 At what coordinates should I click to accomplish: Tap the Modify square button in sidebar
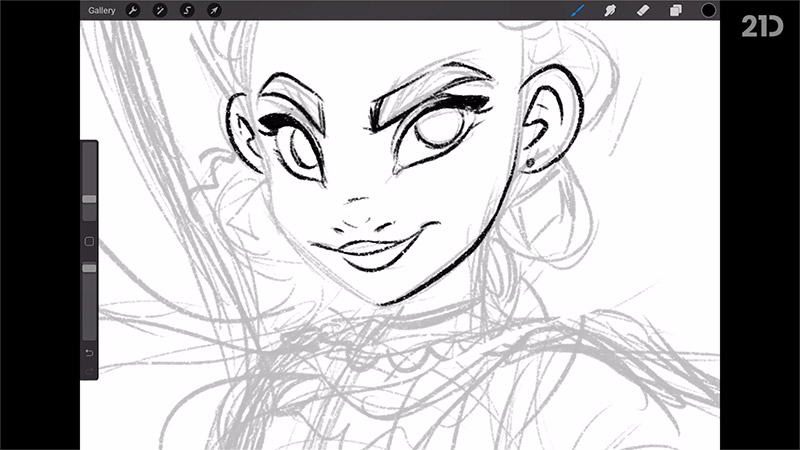89,241
